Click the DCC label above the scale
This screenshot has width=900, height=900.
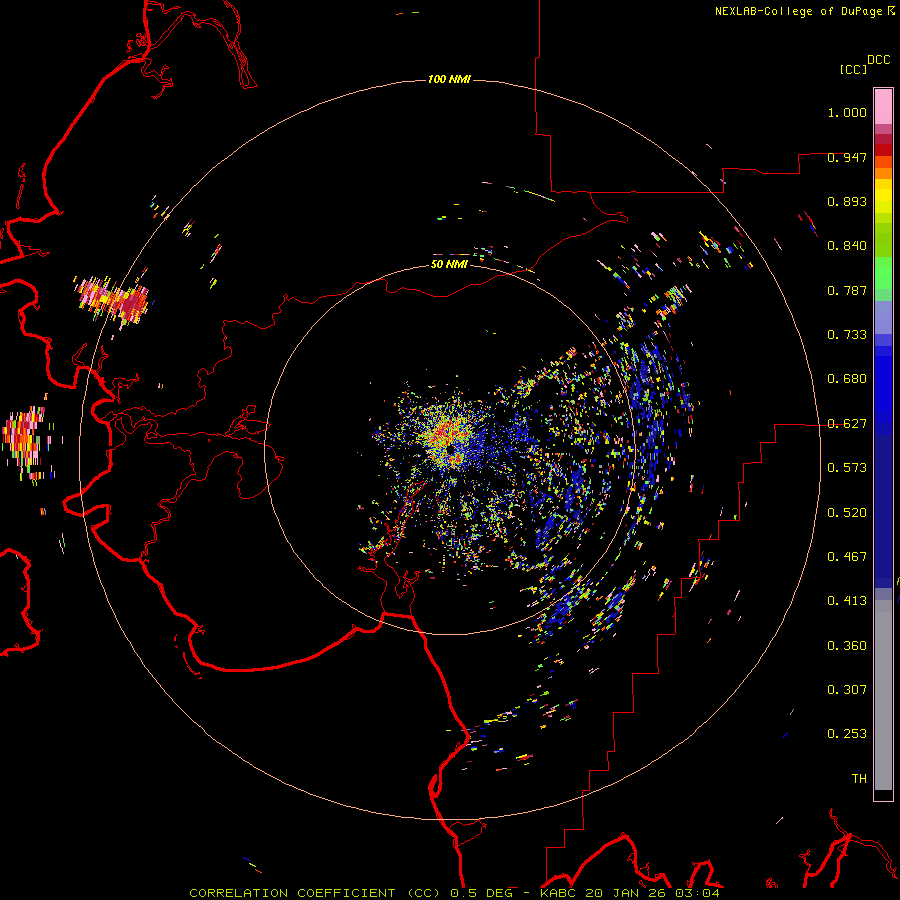point(879,60)
